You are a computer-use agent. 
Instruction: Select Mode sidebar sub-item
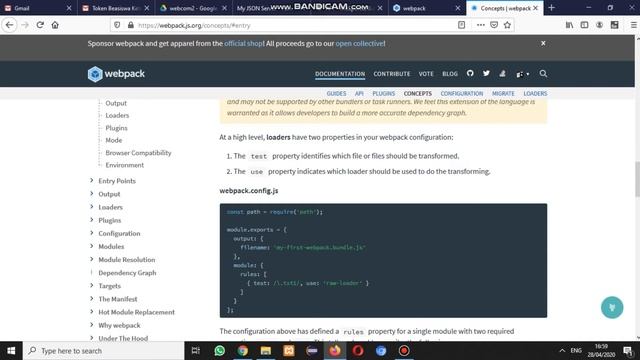(x=113, y=140)
